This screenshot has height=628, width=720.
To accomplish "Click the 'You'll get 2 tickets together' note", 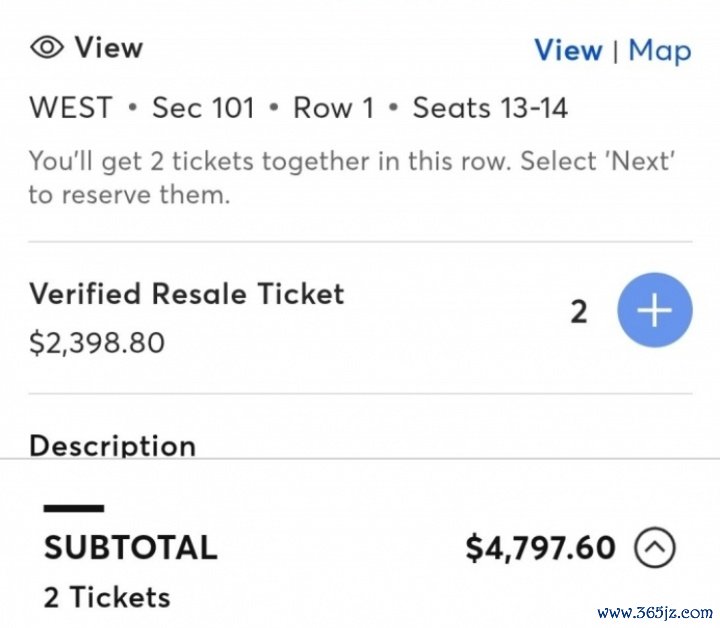I will point(350,177).
